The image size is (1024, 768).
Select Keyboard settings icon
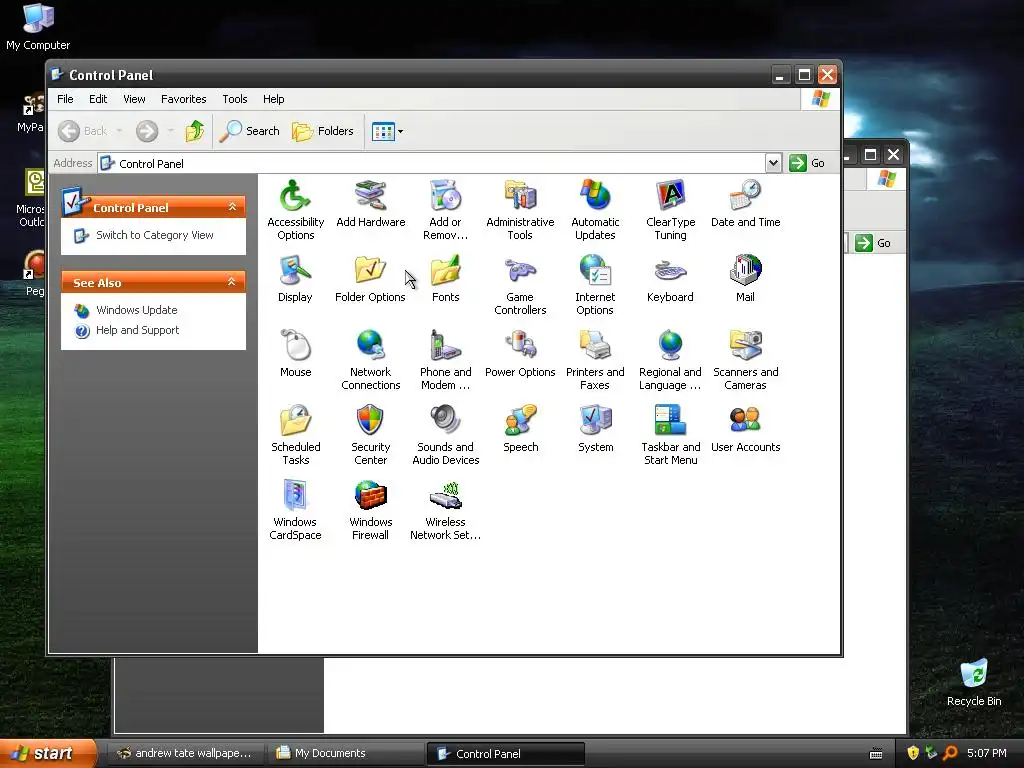pos(670,270)
